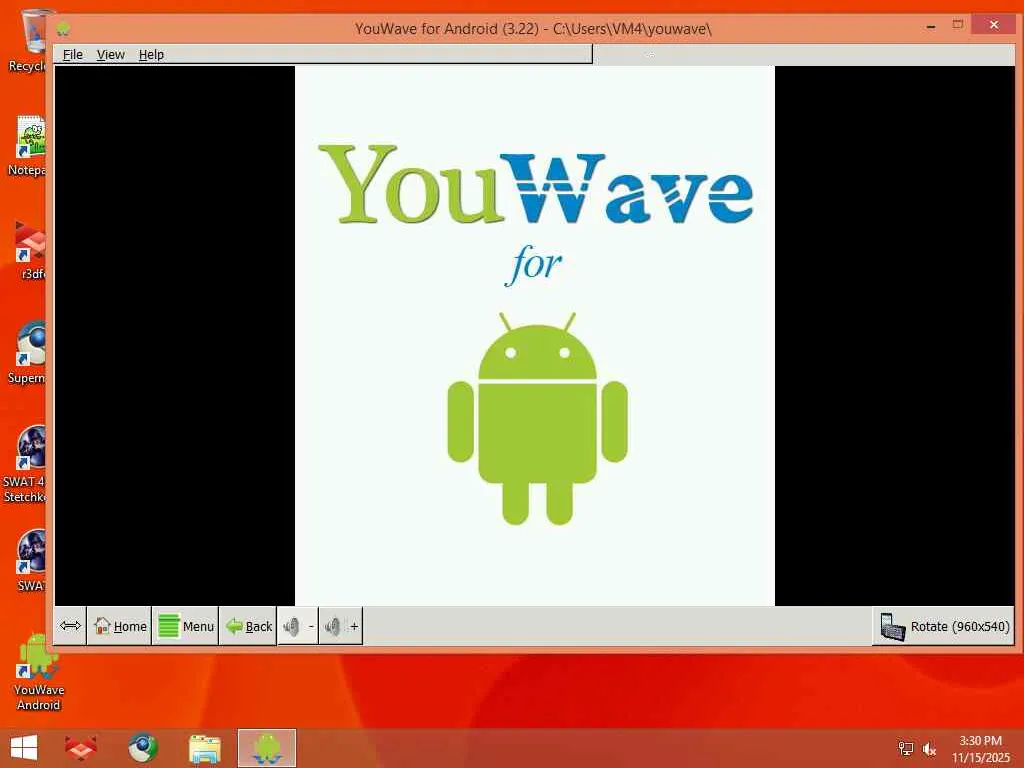
Task: Click the double-arrow resize toolbar button
Action: [70, 626]
